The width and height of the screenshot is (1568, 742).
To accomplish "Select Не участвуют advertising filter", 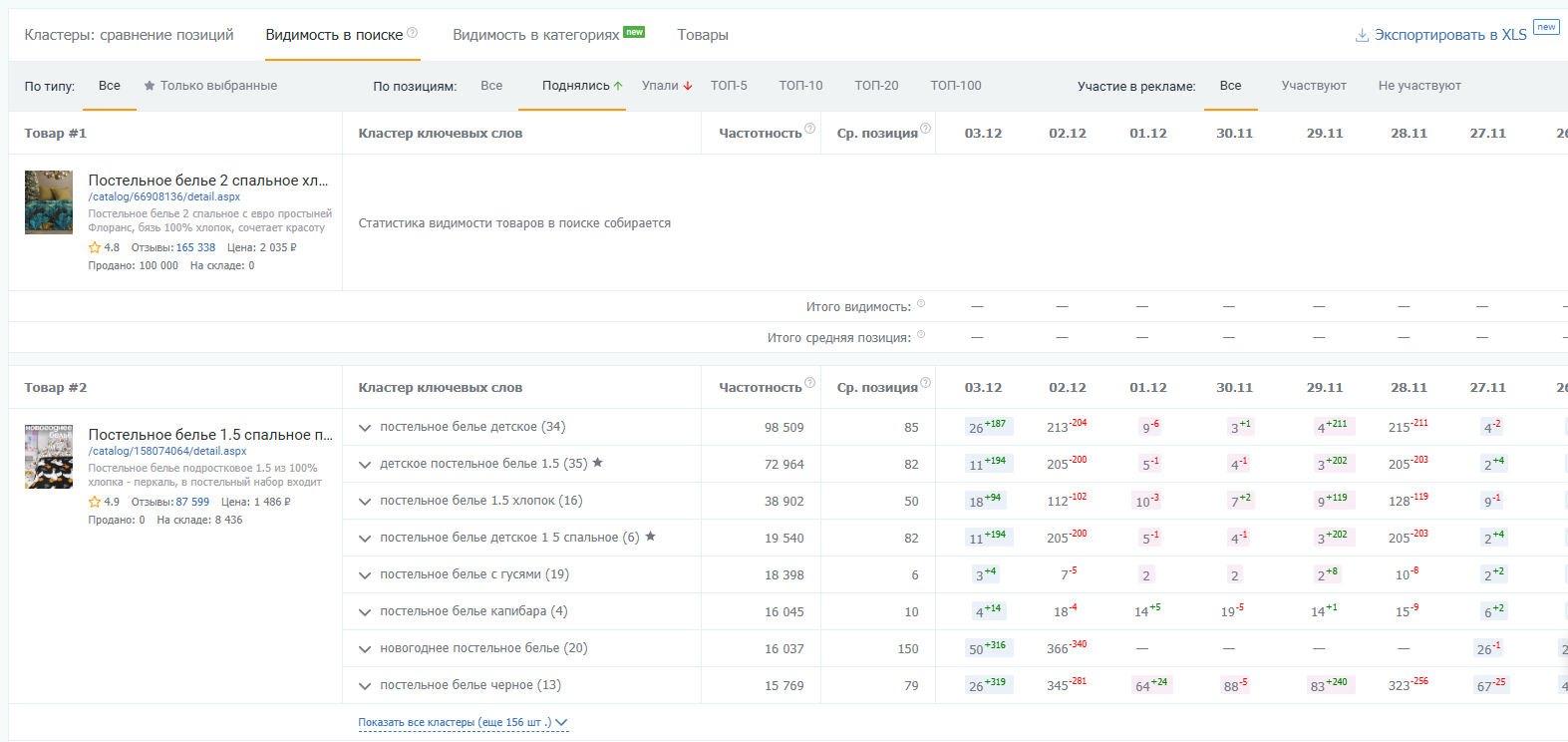I will 1418,86.
